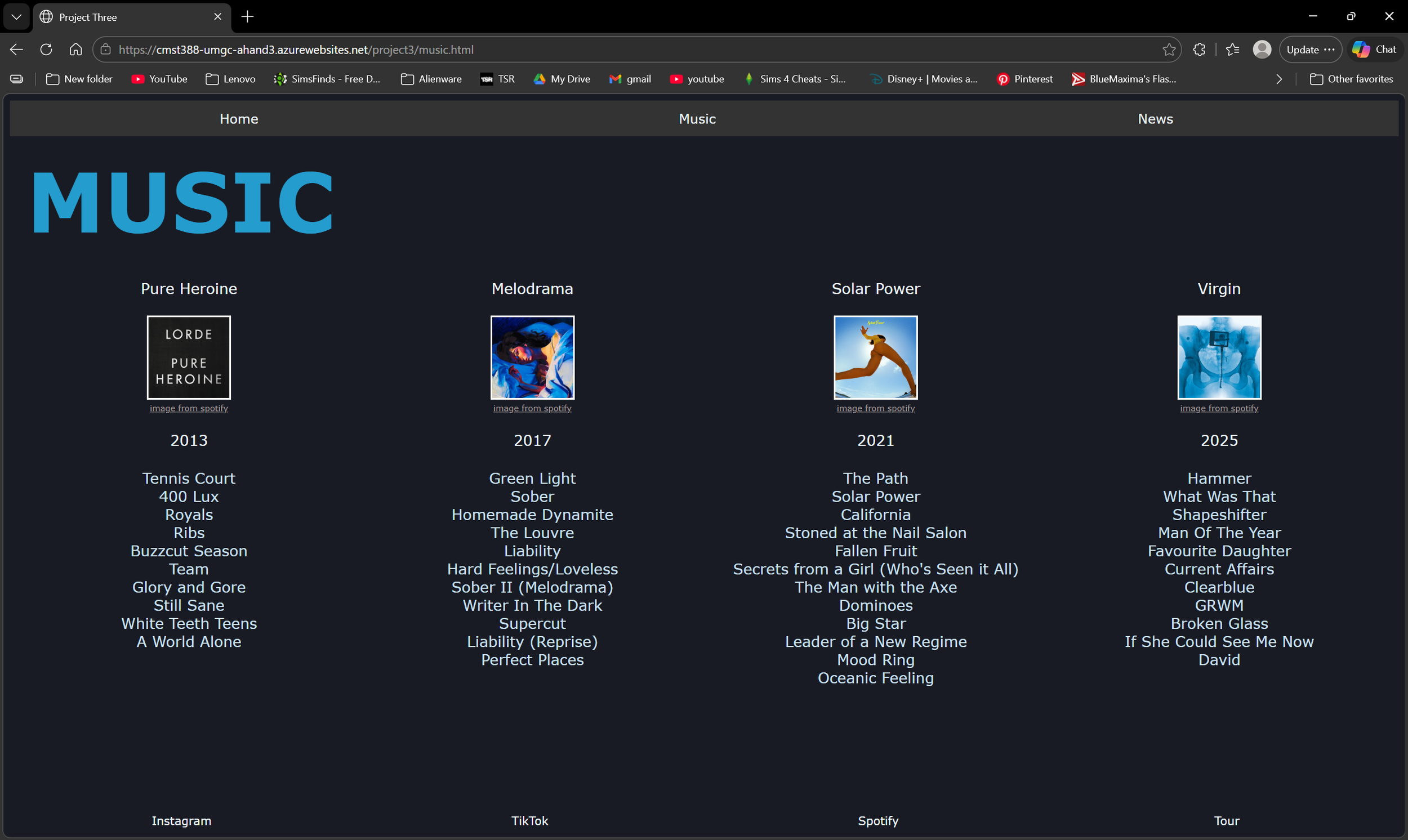Add this page to favorites
This screenshot has width=1408, height=840.
[x=1170, y=49]
